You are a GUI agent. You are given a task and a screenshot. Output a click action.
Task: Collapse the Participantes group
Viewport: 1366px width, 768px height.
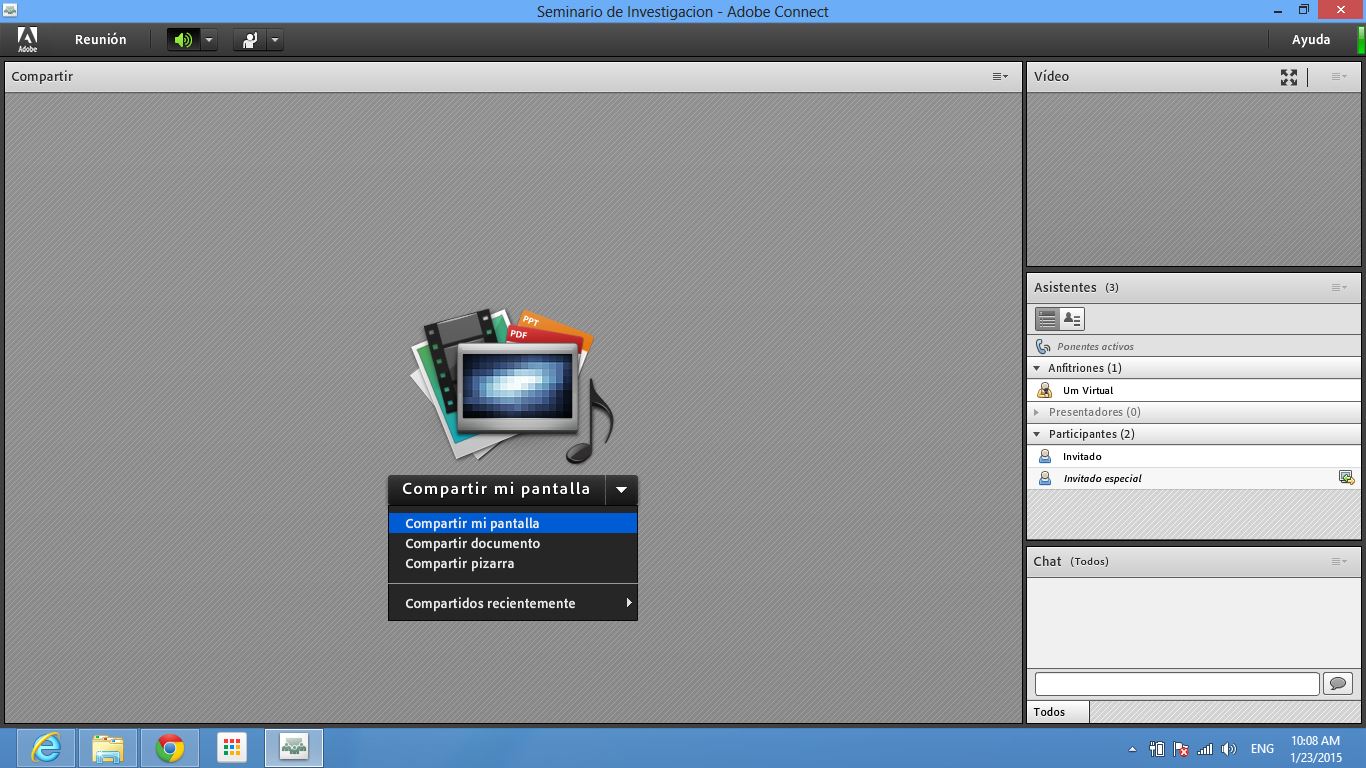pyautogui.click(x=1037, y=434)
